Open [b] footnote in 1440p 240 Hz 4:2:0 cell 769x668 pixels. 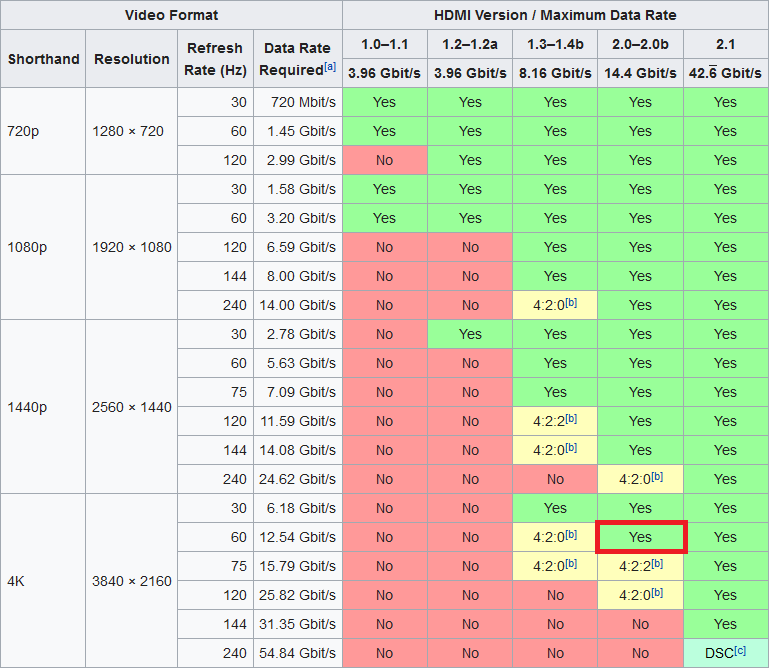pyautogui.click(x=657, y=476)
